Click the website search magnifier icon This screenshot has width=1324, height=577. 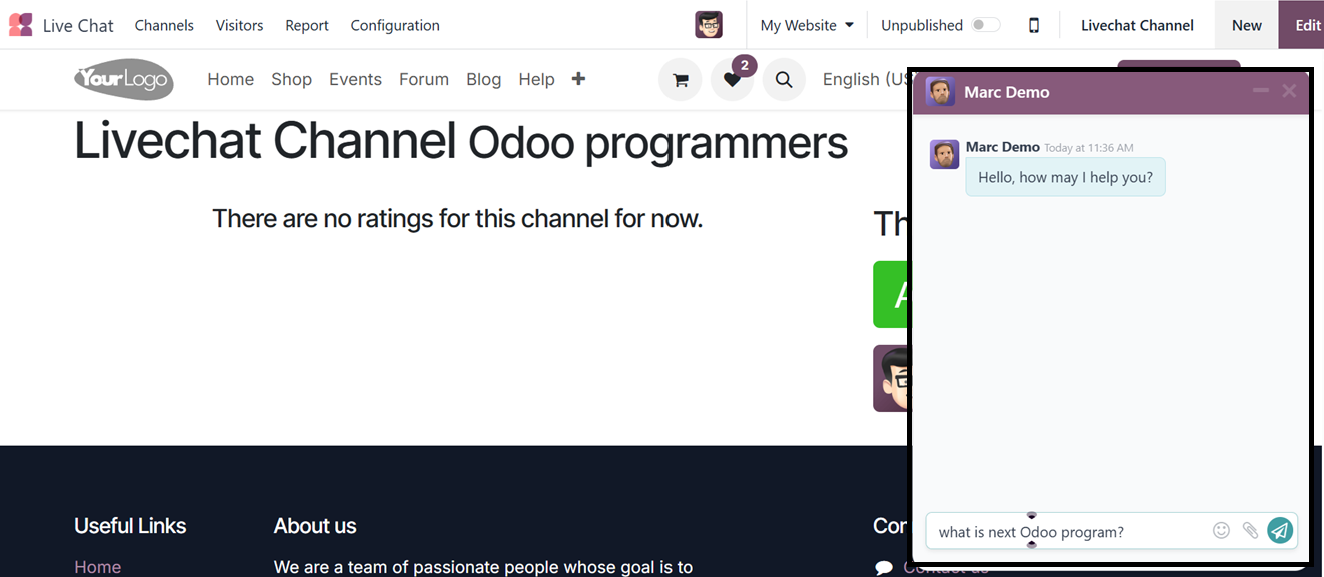784,80
